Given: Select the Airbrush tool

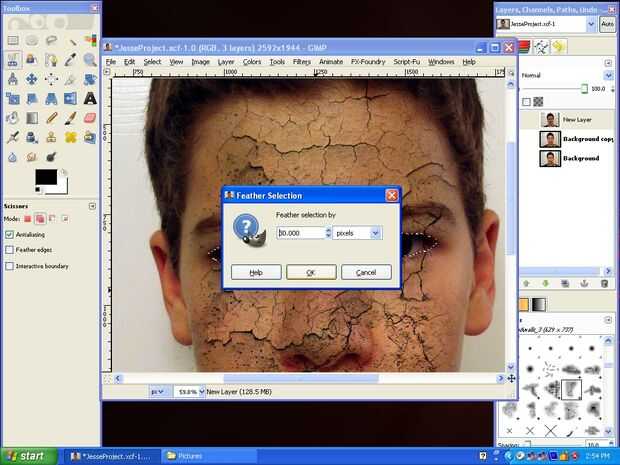Looking at the screenshot, I should click(13, 137).
